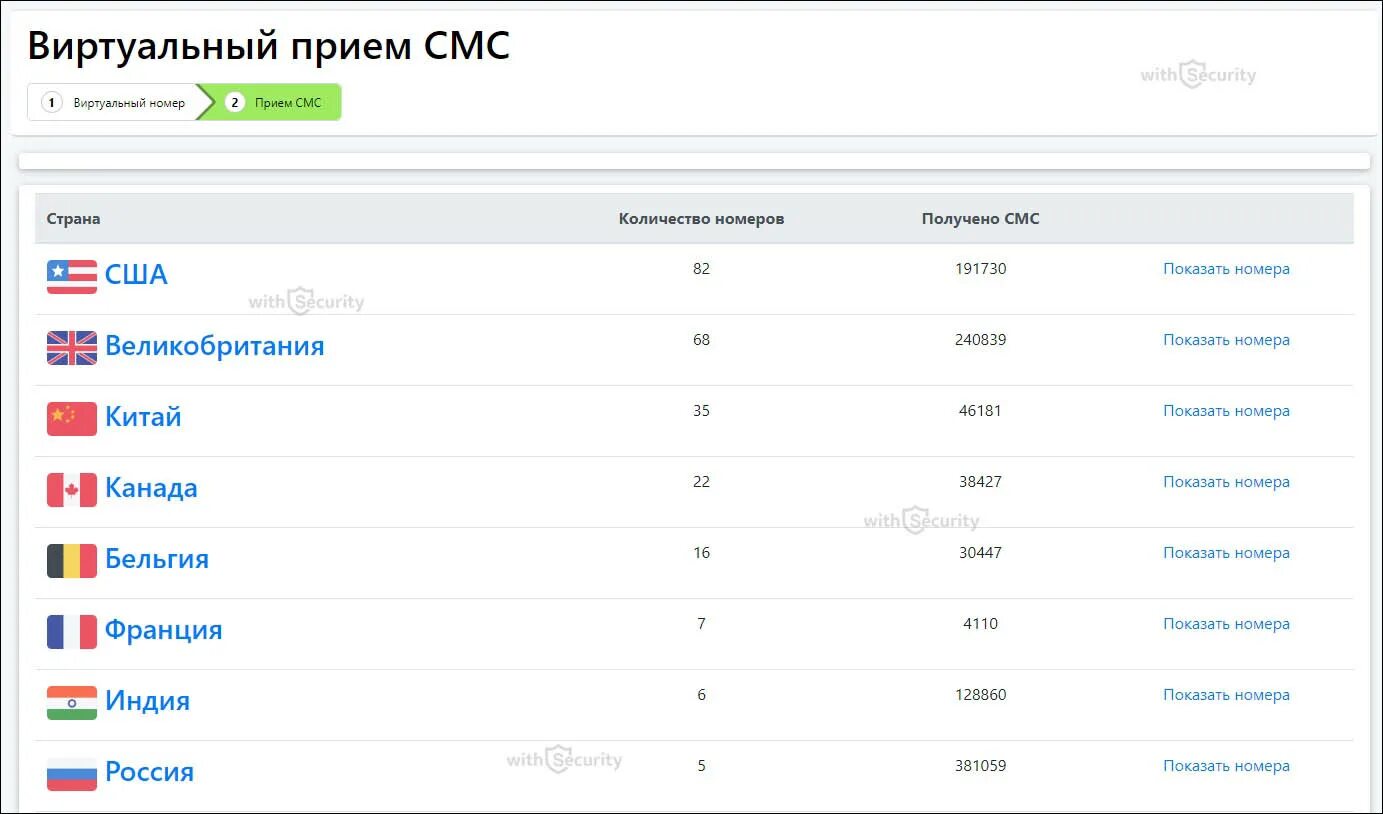
Task: Show numbers for Канада row
Action: (x=1226, y=482)
